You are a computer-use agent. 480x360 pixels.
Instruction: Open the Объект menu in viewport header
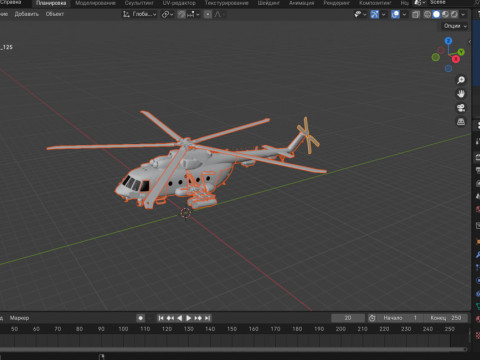[55, 14]
